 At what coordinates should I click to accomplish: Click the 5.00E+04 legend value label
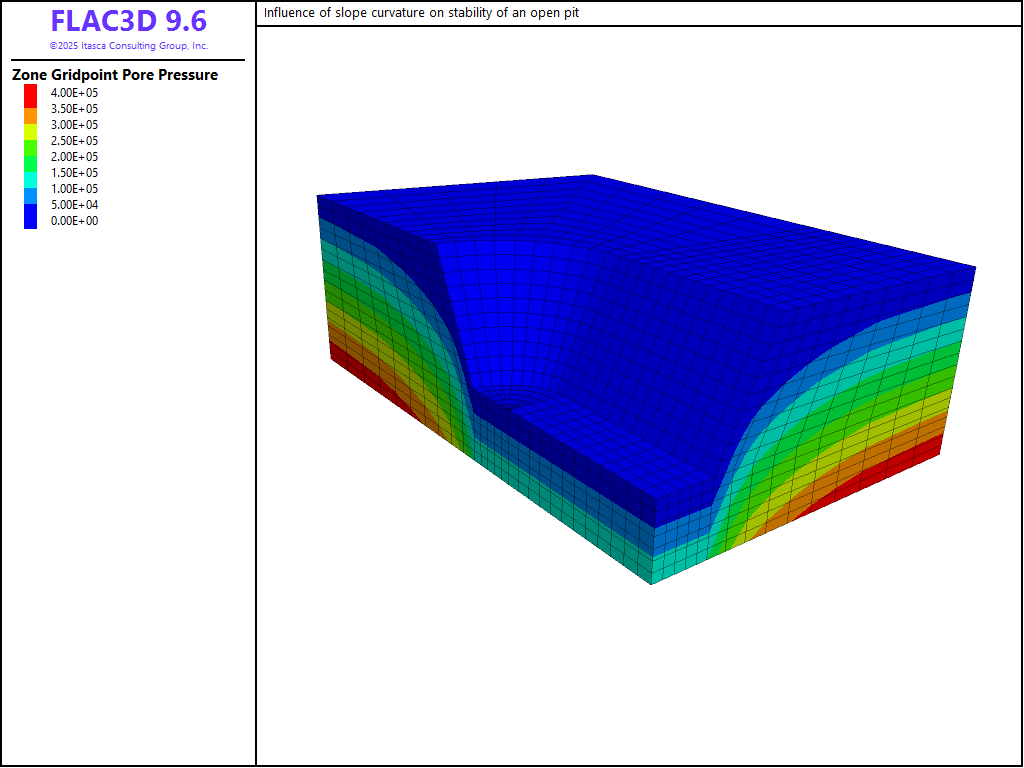click(x=74, y=205)
